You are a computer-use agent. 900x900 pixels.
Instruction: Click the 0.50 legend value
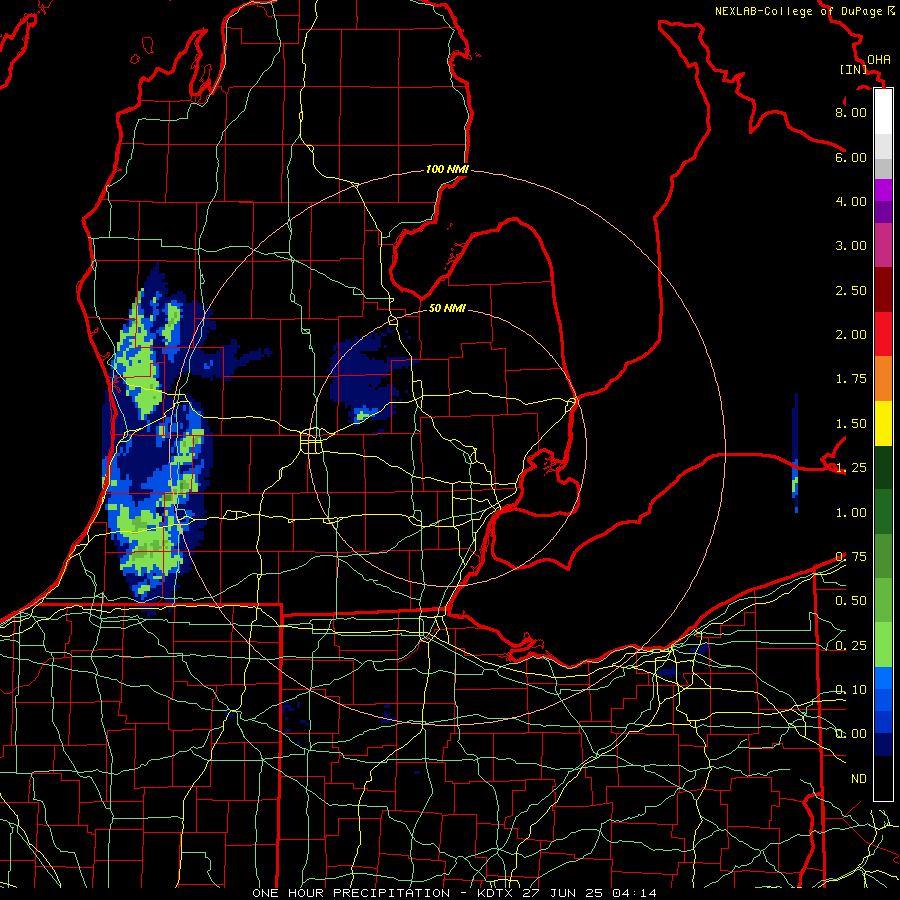(x=851, y=601)
